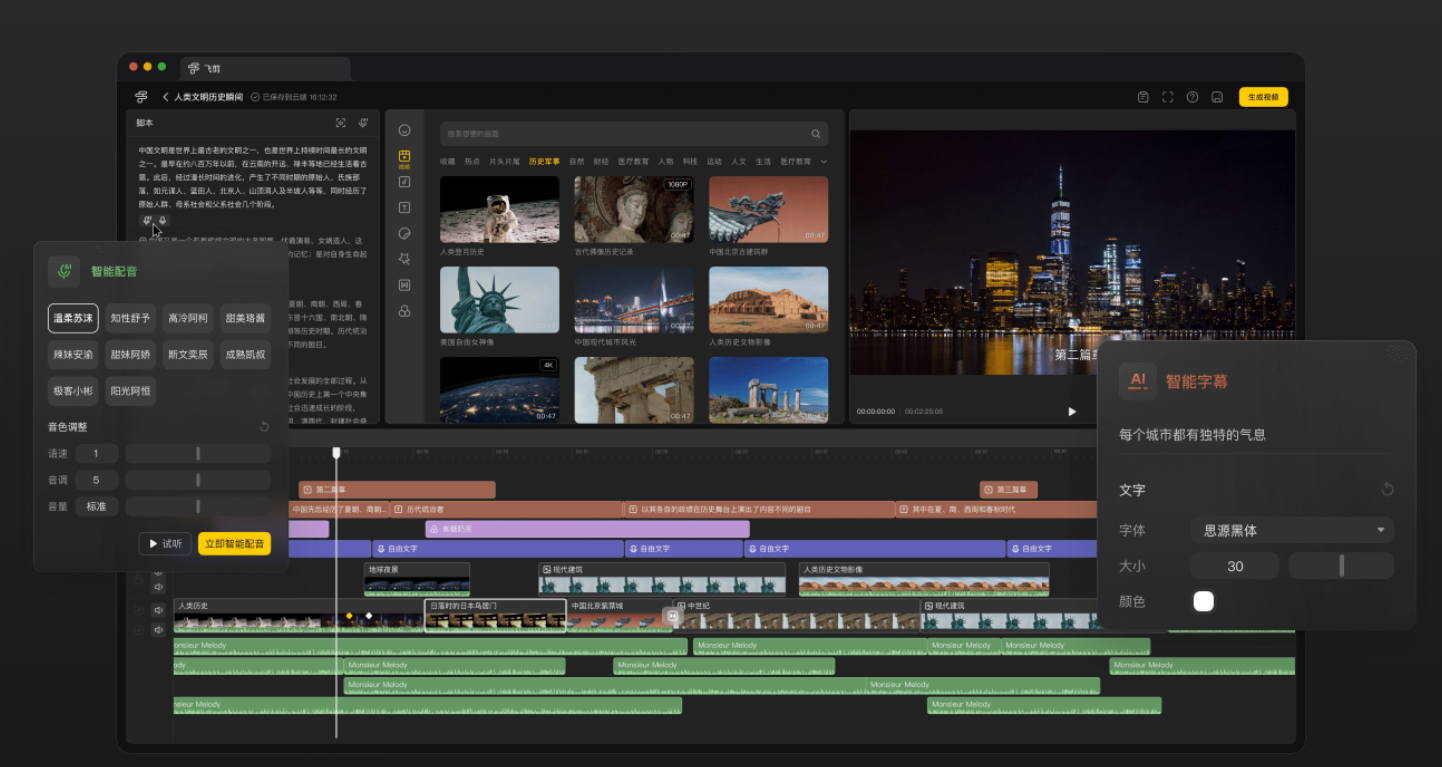Open the 思源黑体 font dropdown
Viewport: 1442px width, 767px height.
click(x=1292, y=530)
